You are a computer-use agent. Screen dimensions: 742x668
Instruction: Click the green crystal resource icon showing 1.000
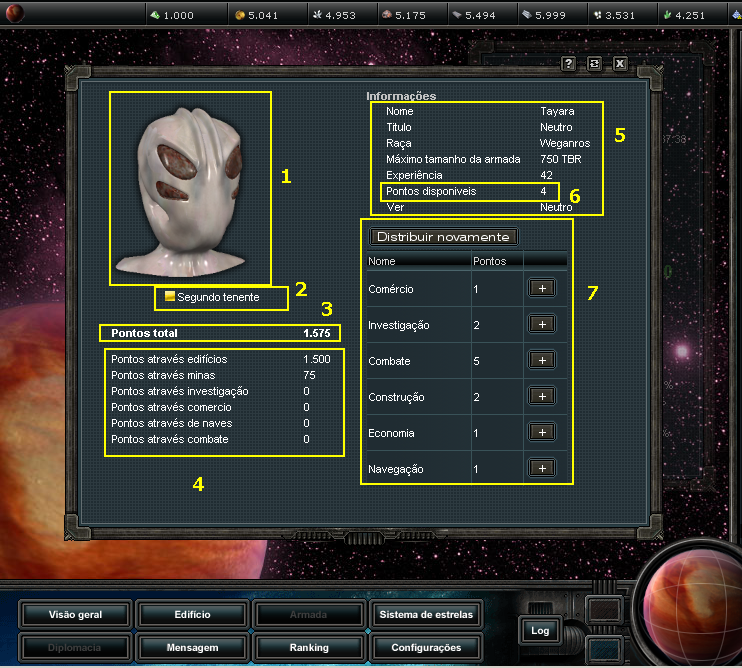coord(155,15)
